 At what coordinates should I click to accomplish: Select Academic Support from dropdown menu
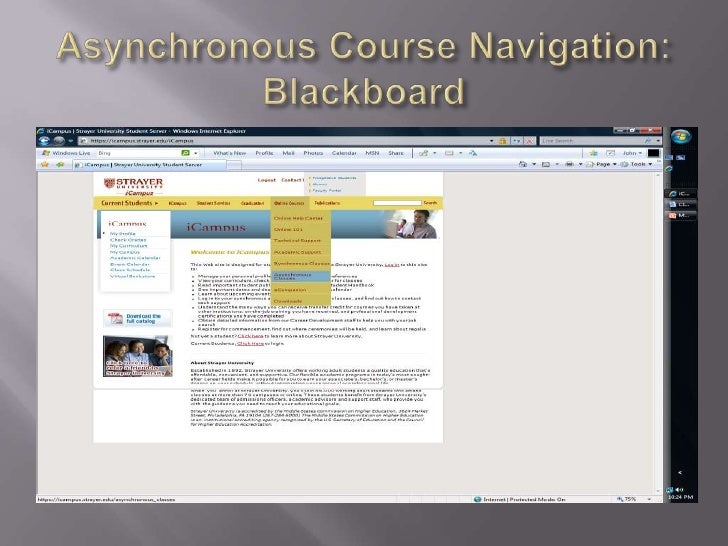(297, 252)
